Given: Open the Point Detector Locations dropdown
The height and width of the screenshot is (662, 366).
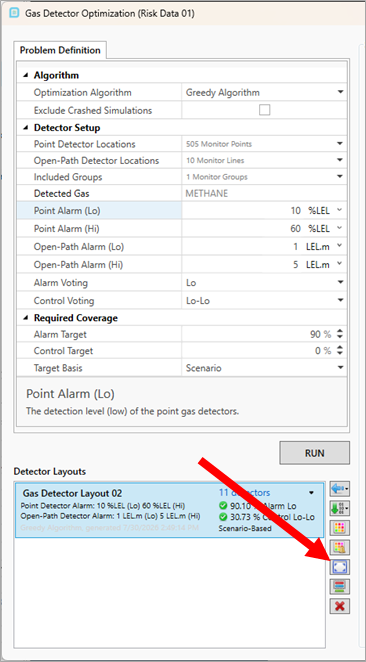Looking at the screenshot, I should tap(340, 144).
